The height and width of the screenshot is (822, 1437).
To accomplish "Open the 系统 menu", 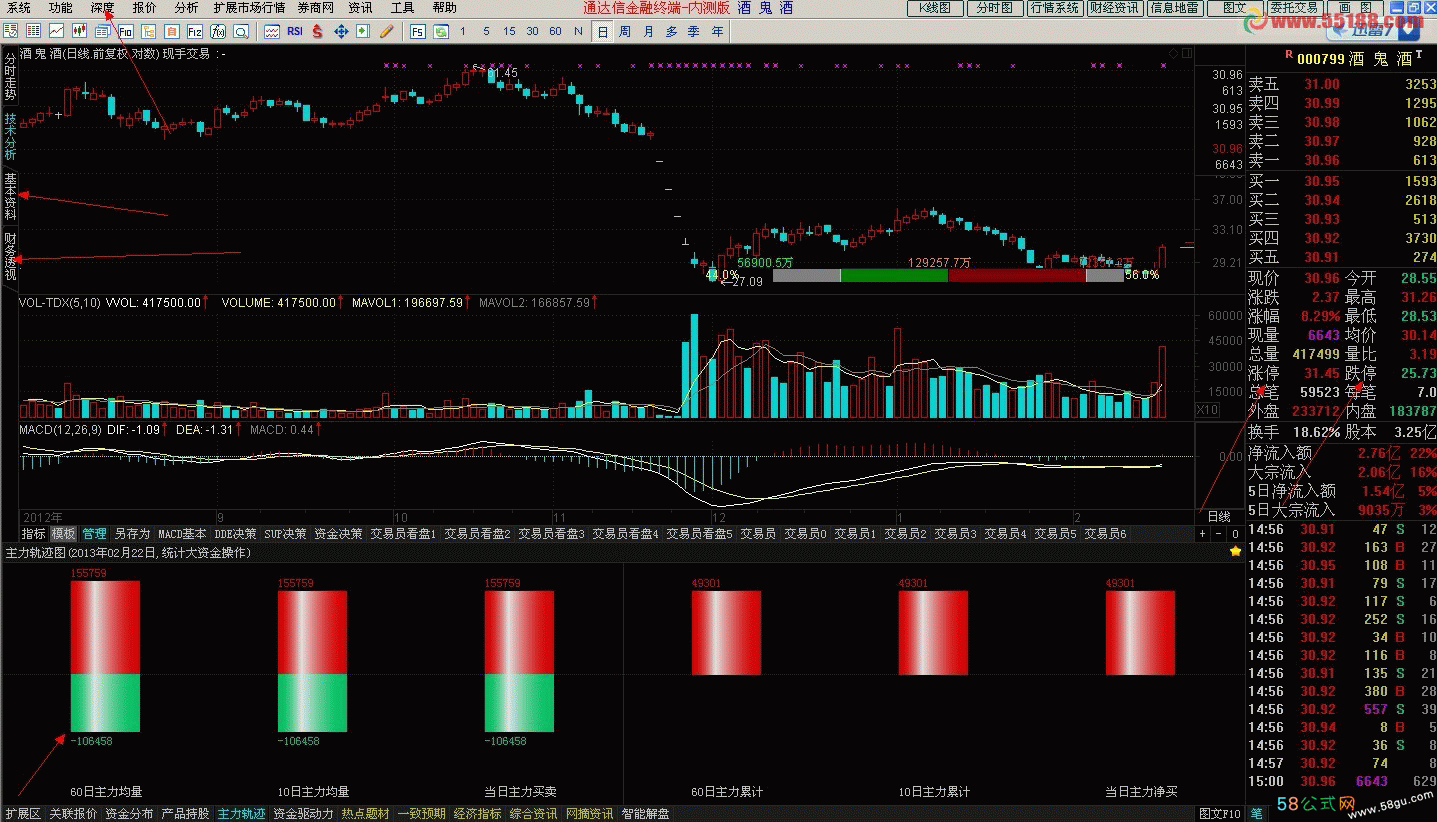I will (x=19, y=8).
